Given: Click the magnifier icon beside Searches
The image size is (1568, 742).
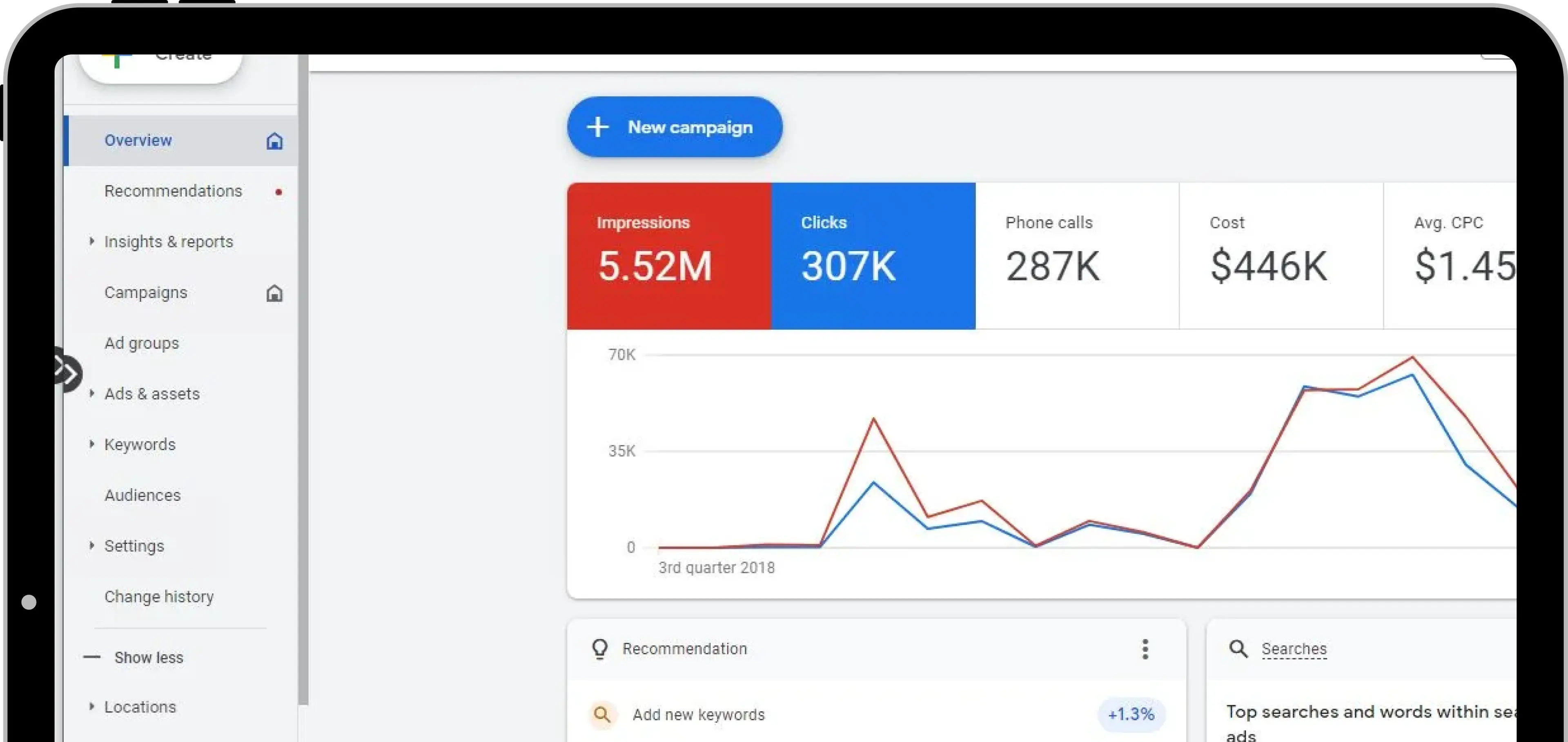Looking at the screenshot, I should pos(1239,649).
